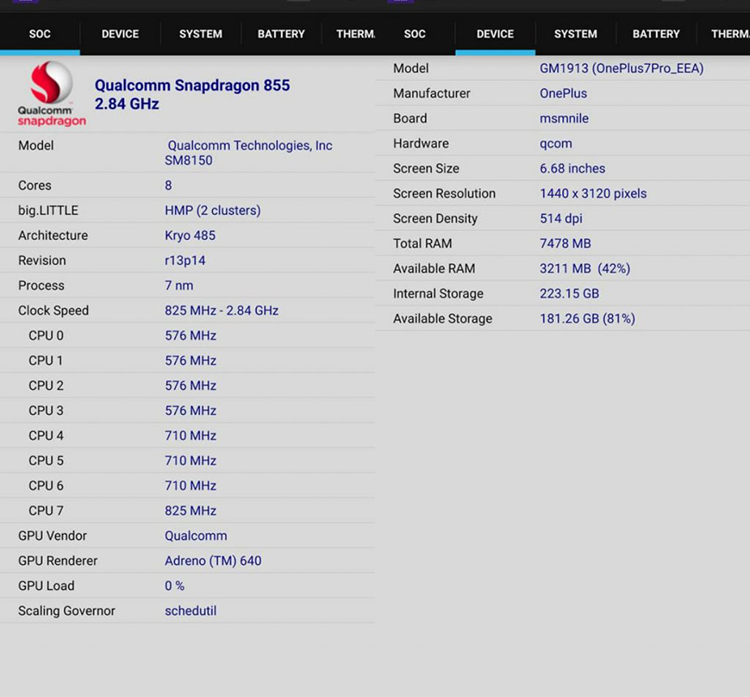Select the 'big.LITTLE' label

pyautogui.click(x=48, y=210)
